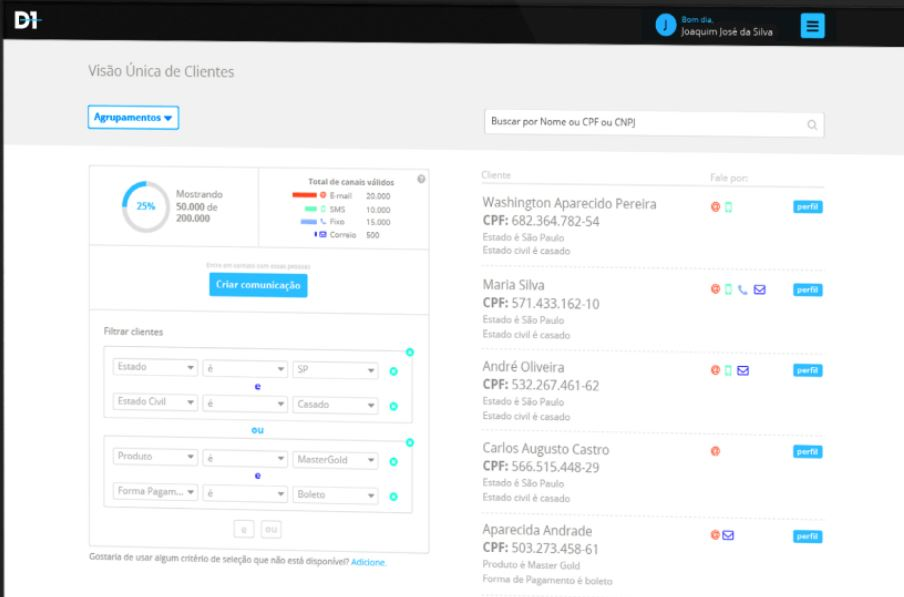Image resolution: width=904 pixels, height=597 pixels.
Task: Open perfil for André Oliveira
Action: (808, 371)
